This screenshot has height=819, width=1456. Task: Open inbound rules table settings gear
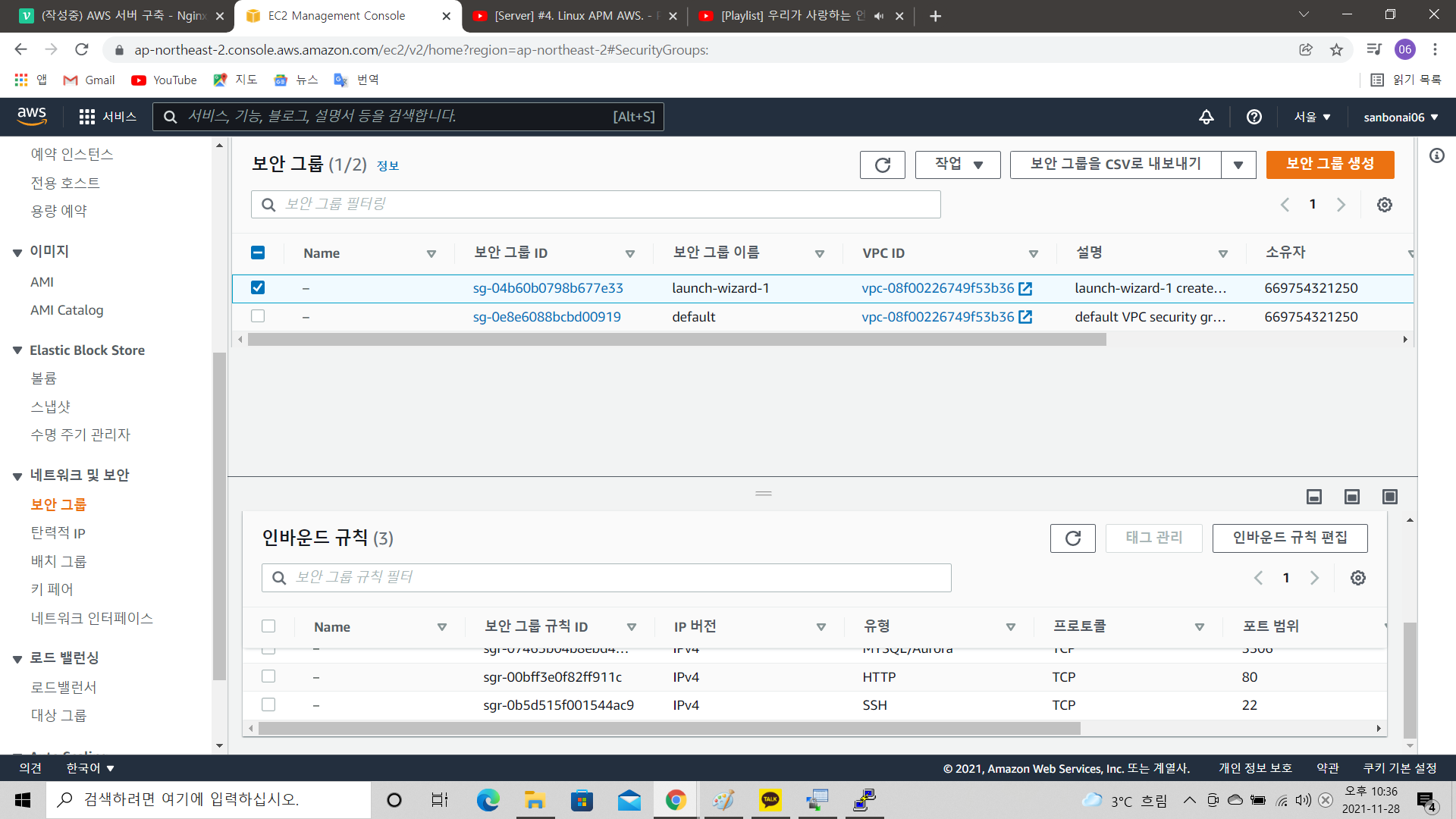point(1357,578)
